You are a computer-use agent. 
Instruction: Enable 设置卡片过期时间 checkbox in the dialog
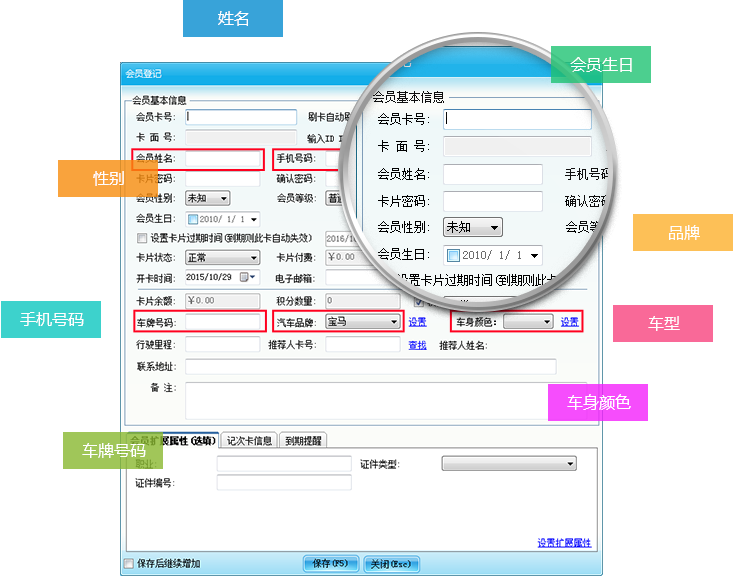tap(141, 238)
